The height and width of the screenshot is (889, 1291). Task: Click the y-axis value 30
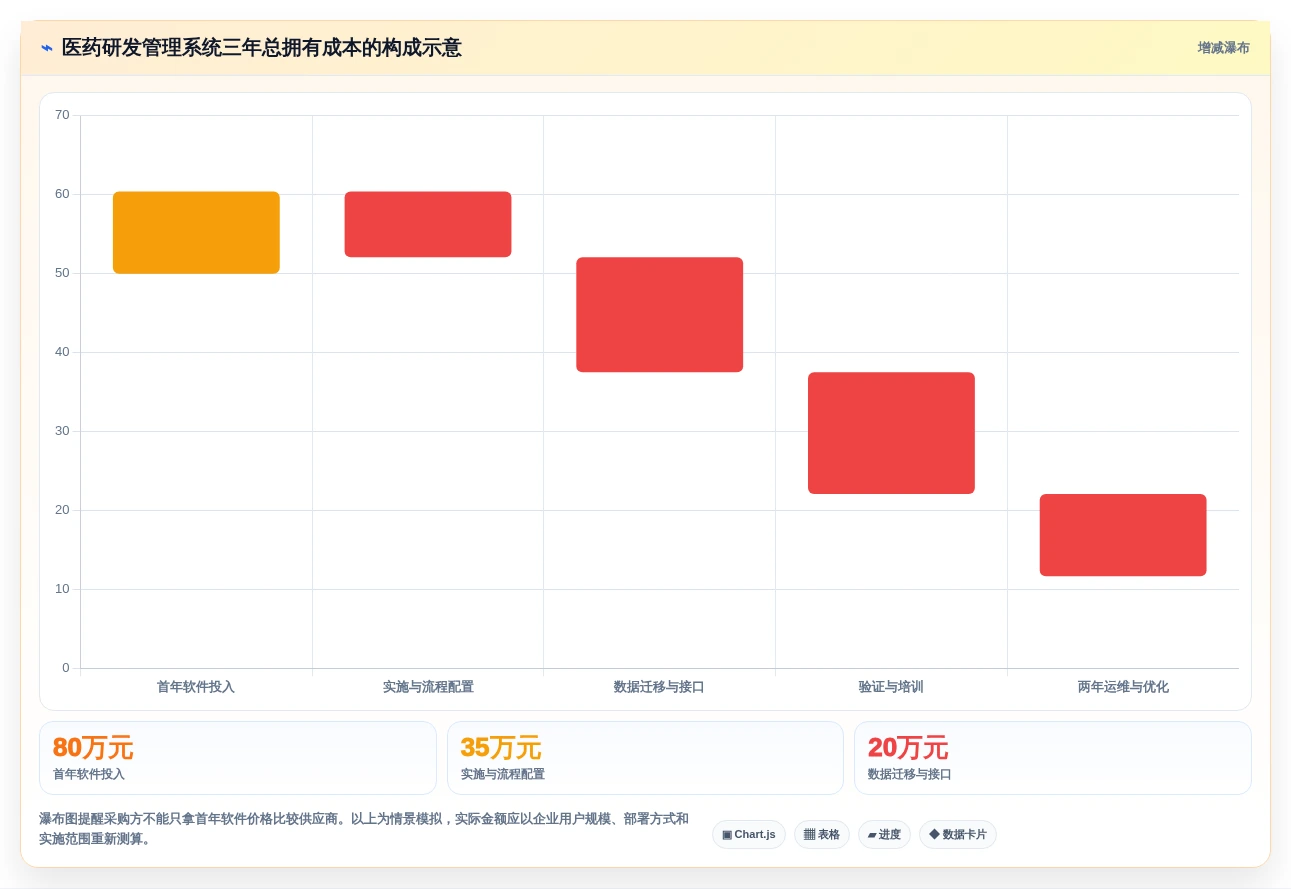pos(62,431)
